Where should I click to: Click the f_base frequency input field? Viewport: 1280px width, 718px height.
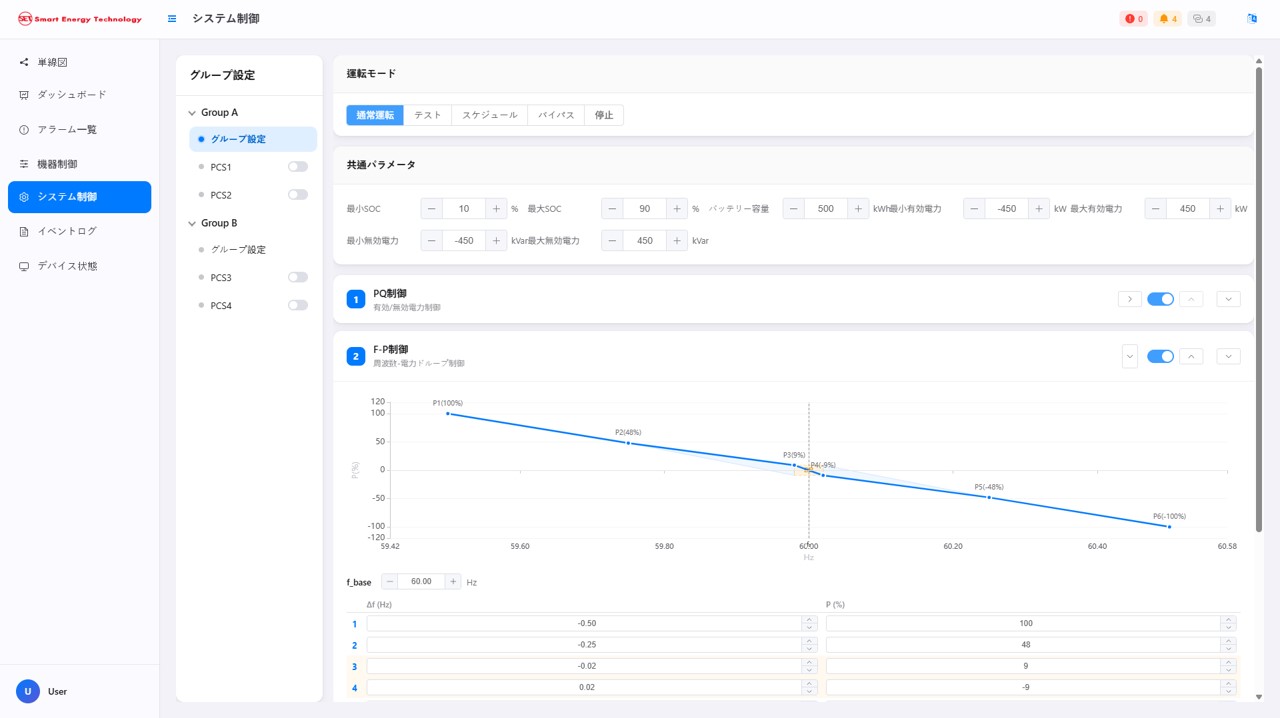[421, 581]
